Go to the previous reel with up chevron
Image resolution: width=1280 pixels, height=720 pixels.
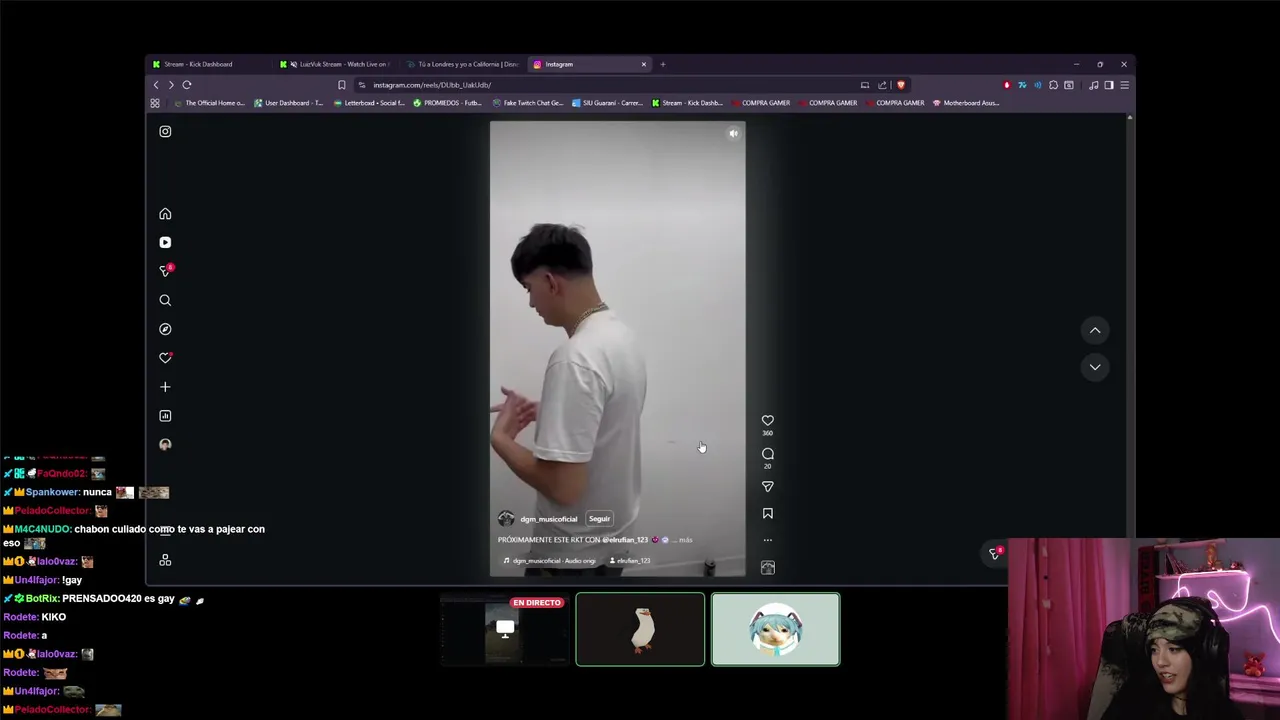pyautogui.click(x=1095, y=330)
